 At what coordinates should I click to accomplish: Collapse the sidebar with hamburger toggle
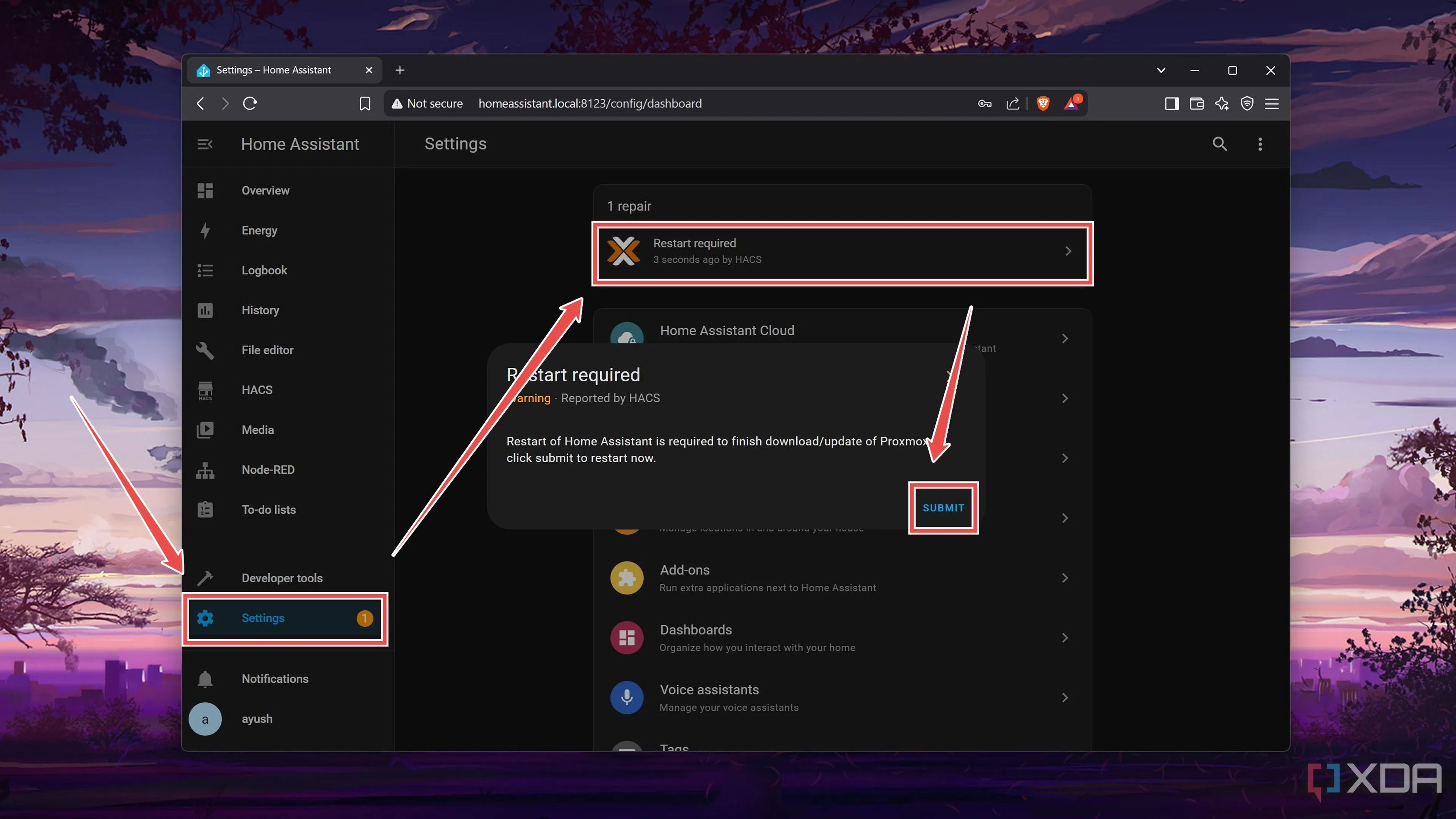coord(205,144)
